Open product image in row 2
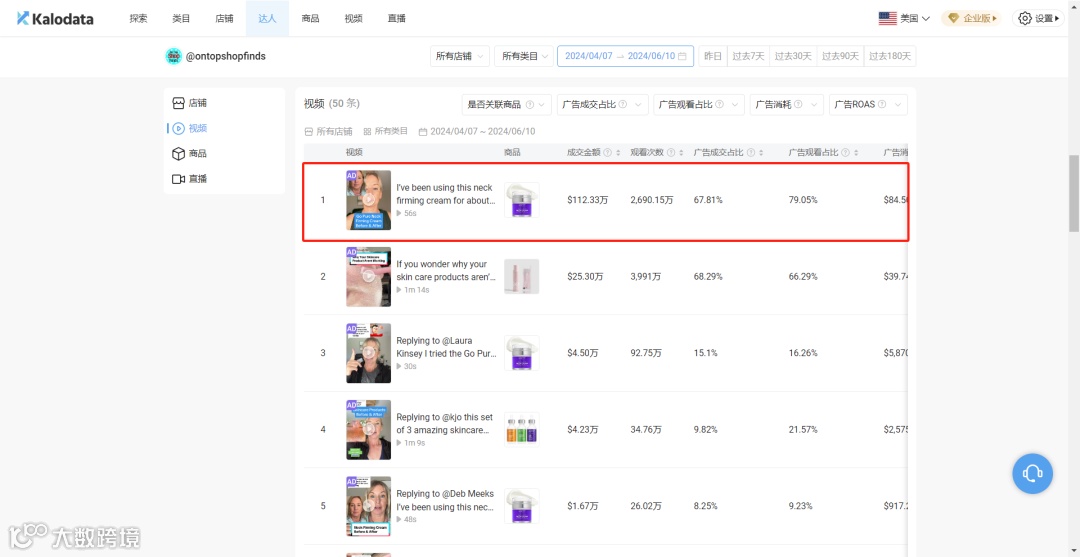The image size is (1080, 557). pos(521,277)
